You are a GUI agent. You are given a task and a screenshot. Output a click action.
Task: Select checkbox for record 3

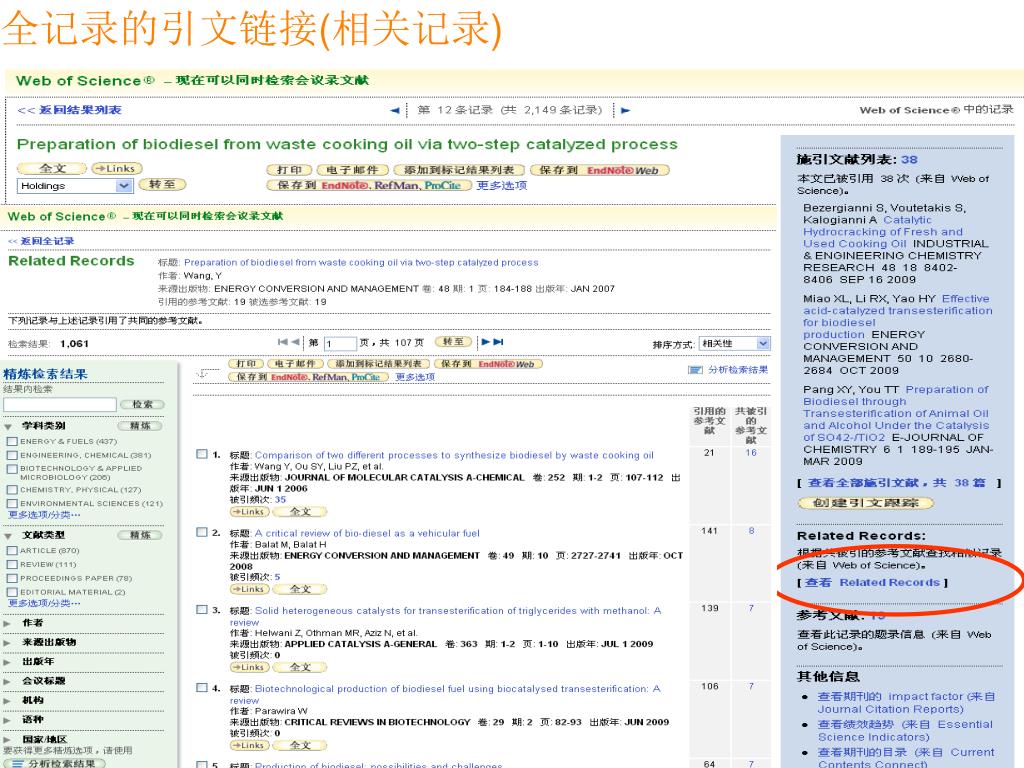tap(202, 609)
